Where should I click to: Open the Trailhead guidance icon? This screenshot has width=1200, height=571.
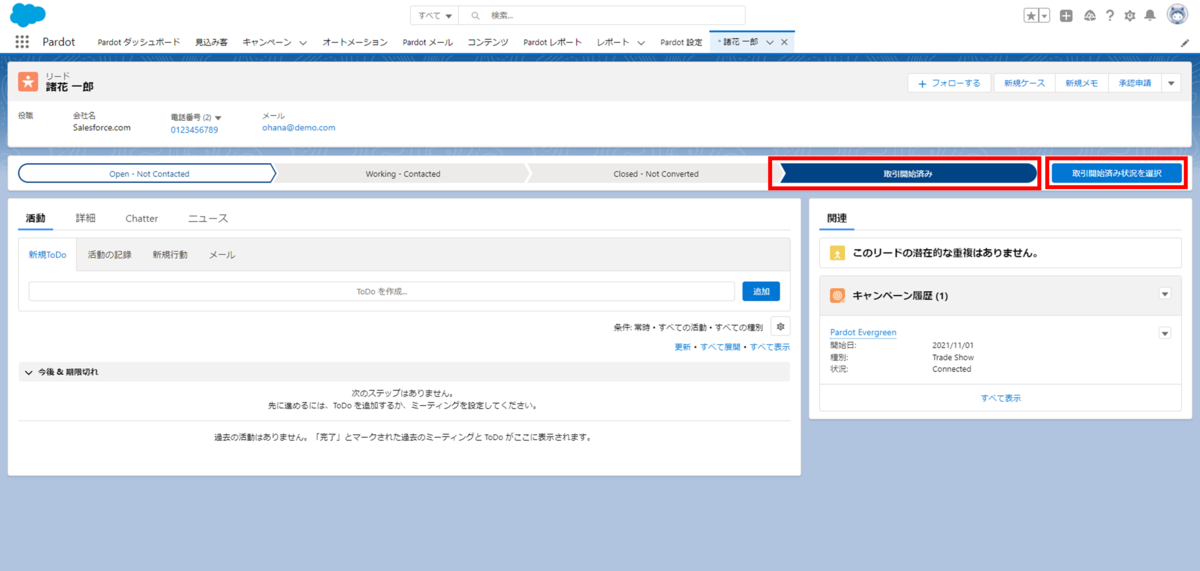1090,15
